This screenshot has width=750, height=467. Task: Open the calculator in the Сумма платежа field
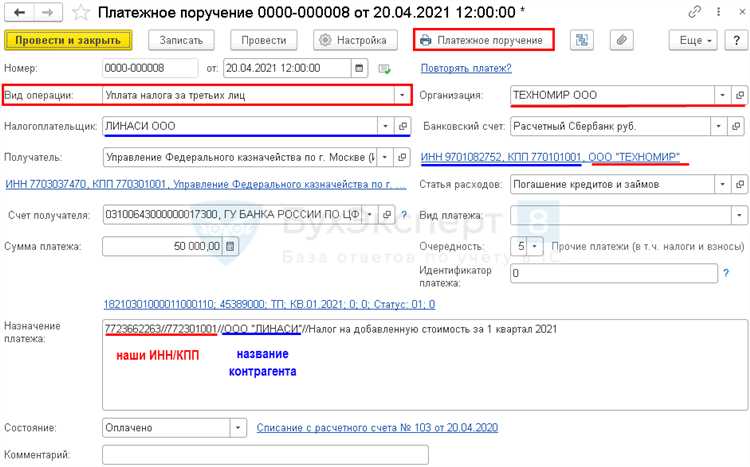pyautogui.click(x=230, y=247)
